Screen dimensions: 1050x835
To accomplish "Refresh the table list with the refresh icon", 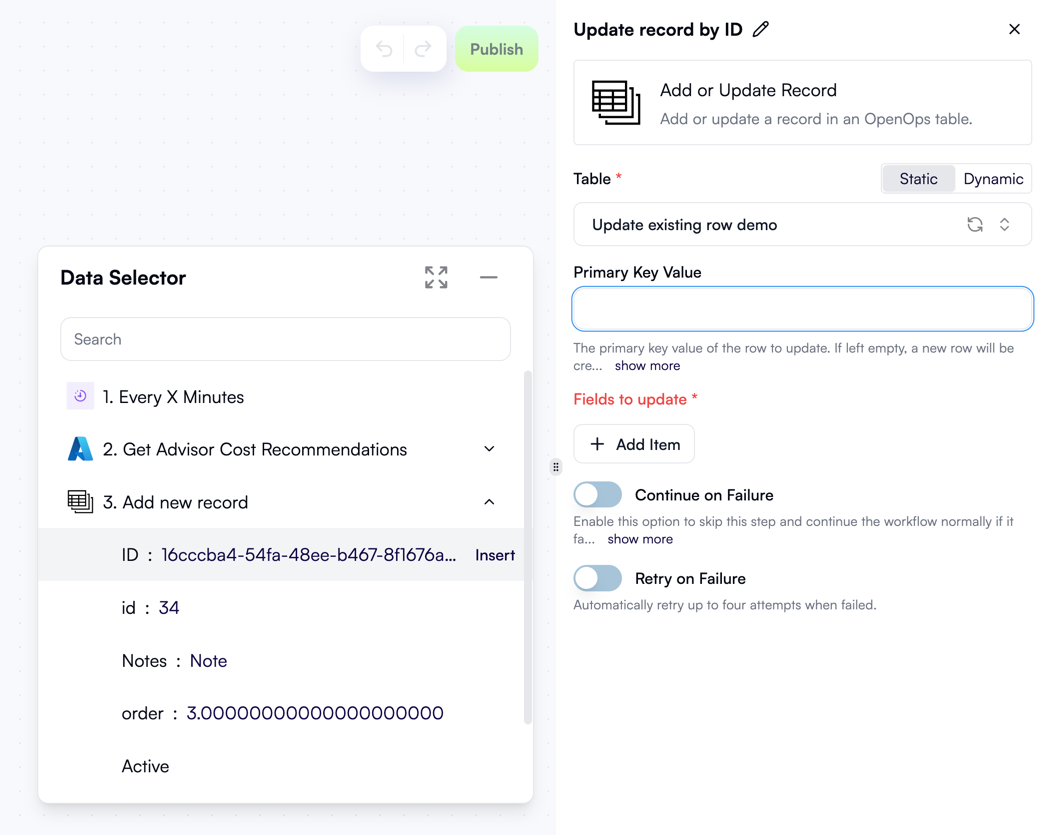I will pyautogui.click(x=974, y=224).
